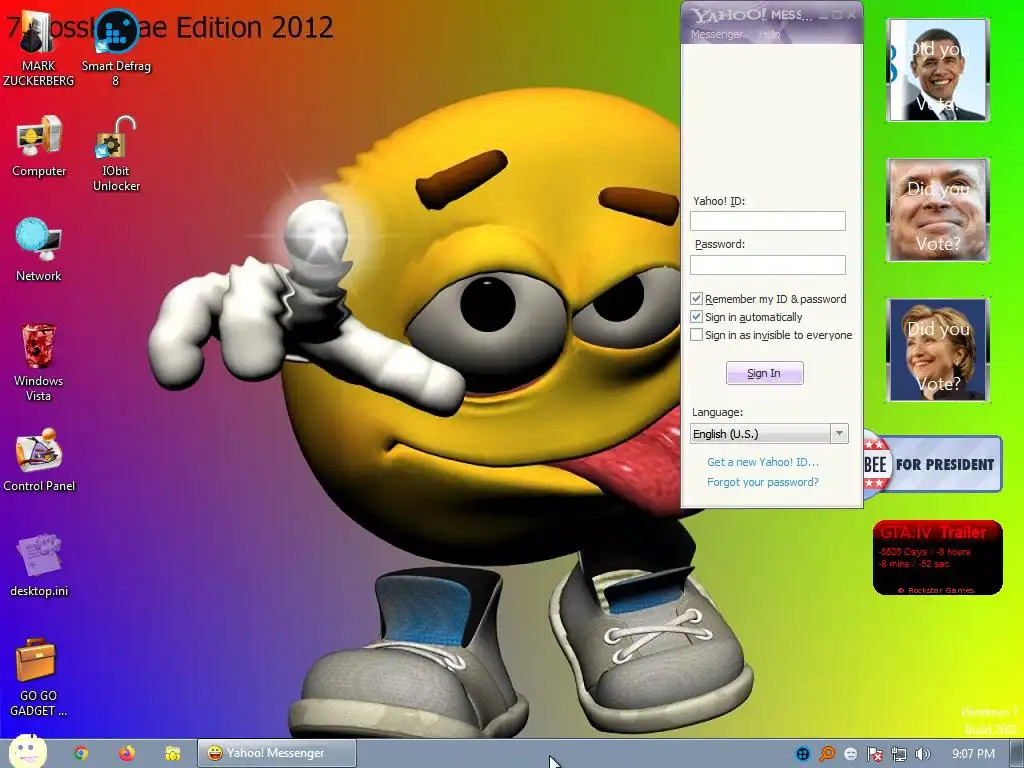Click the grey smiley Yahoo tray icon
1024x768 pixels.
(x=850, y=754)
